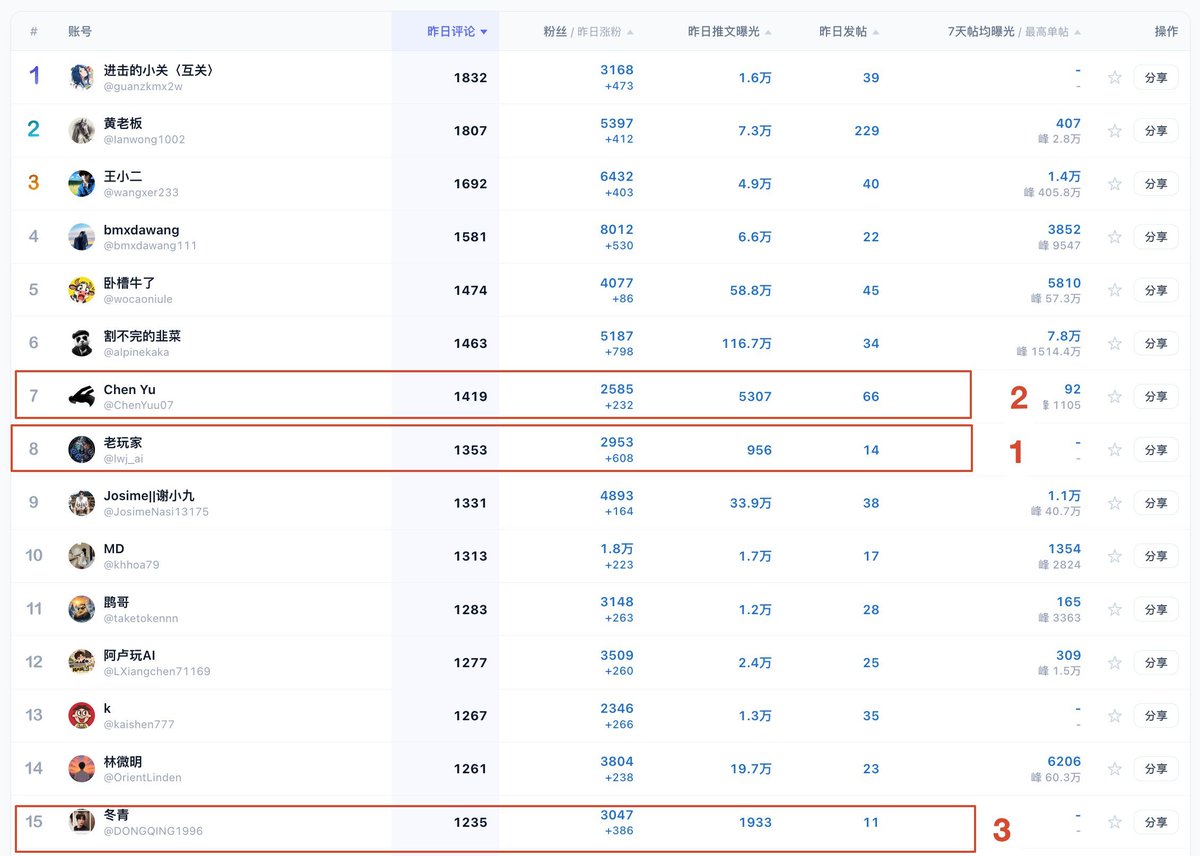
Task: Open account name 黄老板
Action: (x=123, y=123)
